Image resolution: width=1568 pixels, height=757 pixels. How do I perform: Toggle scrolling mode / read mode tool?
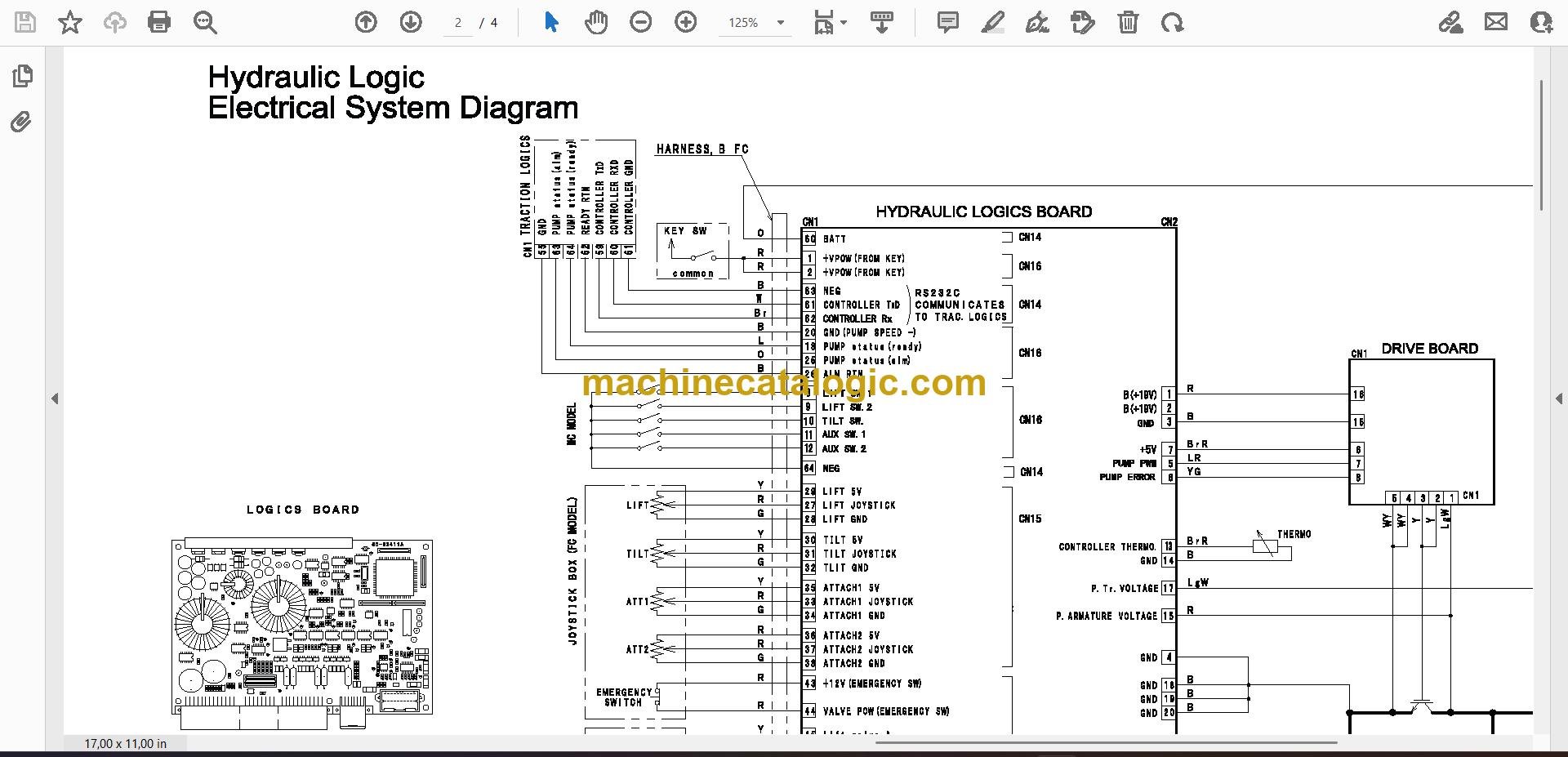coord(882,23)
